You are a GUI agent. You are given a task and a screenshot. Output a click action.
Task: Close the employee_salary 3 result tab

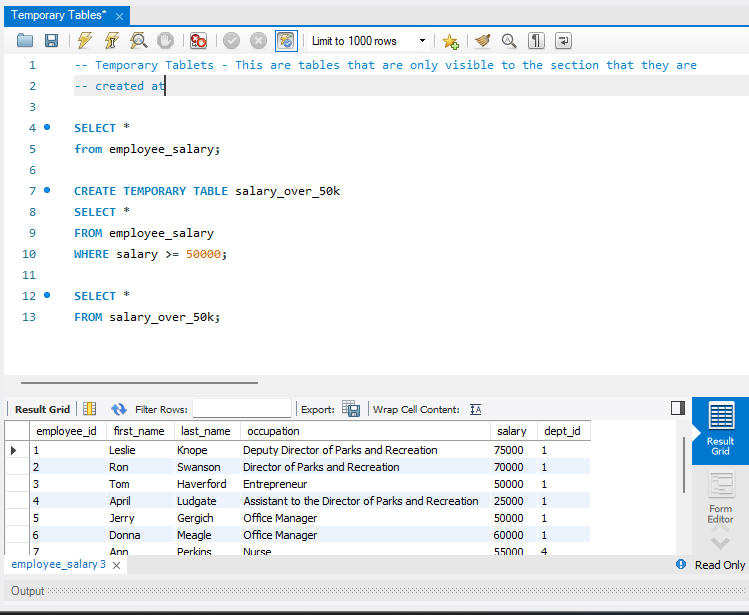coord(116,566)
